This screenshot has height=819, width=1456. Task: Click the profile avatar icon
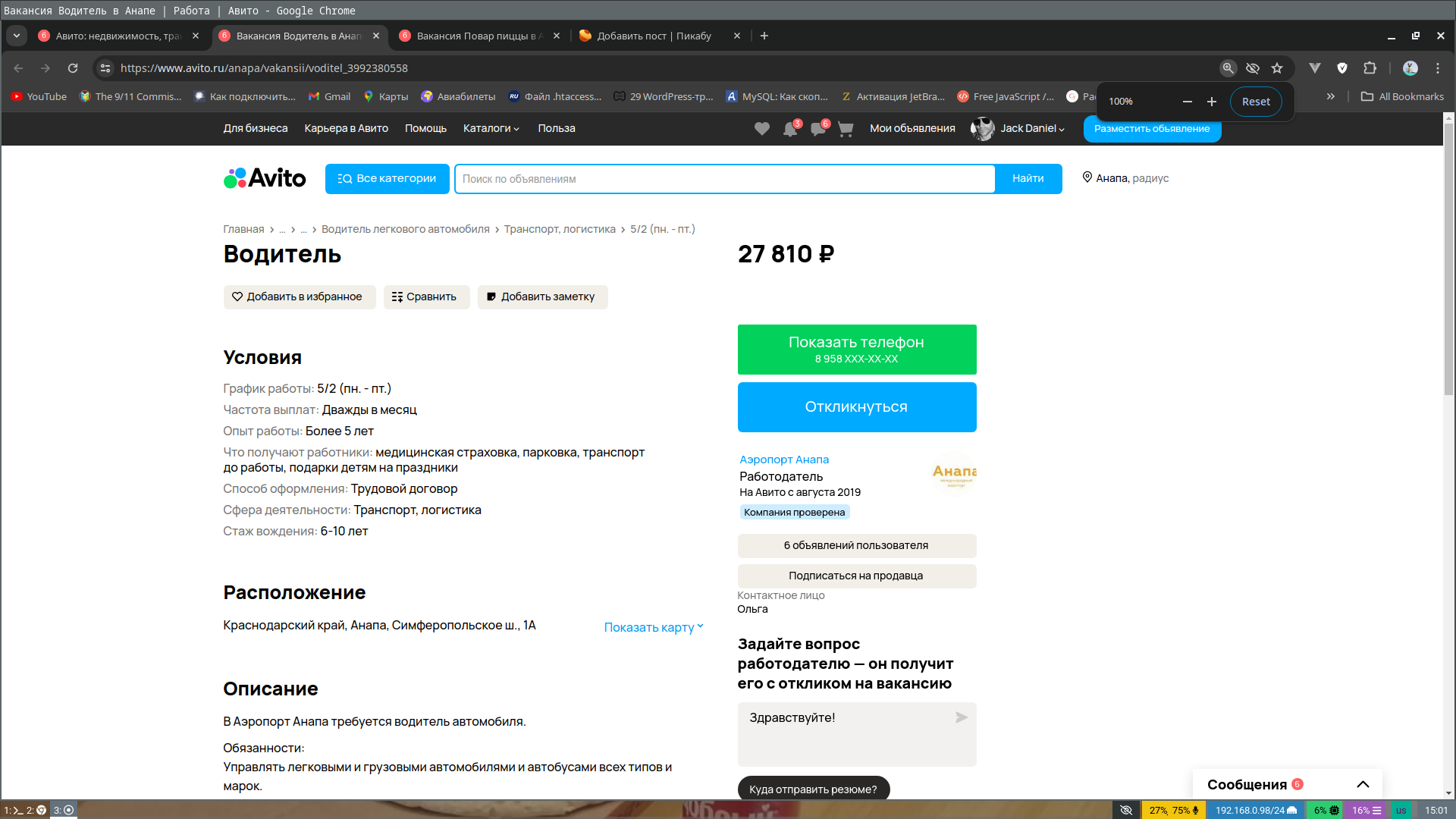pyautogui.click(x=984, y=128)
